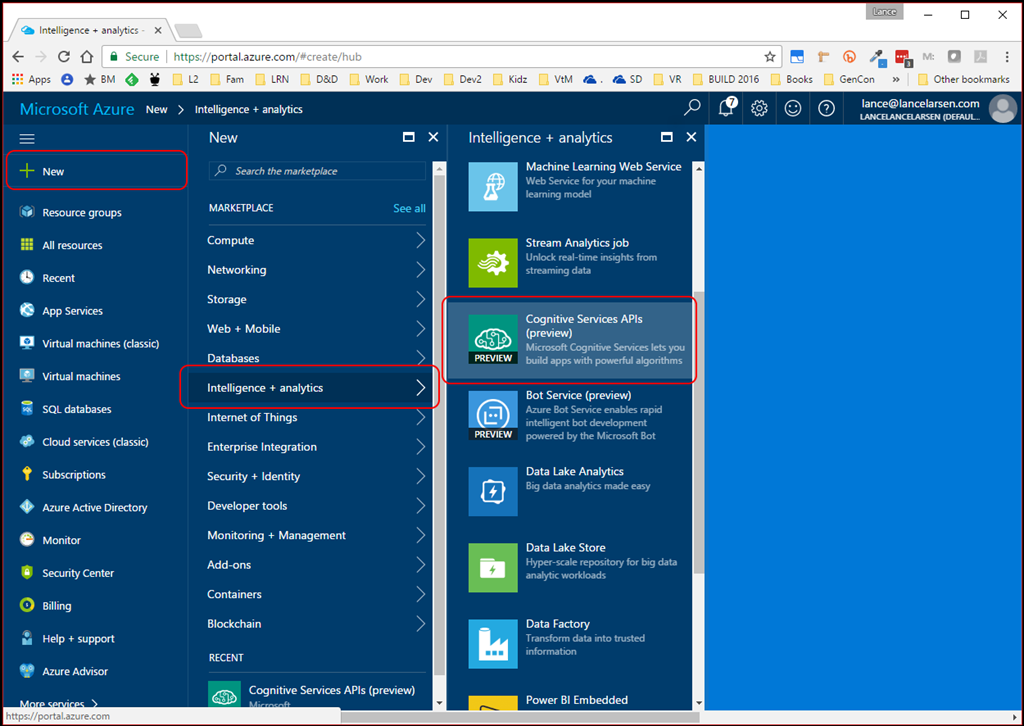This screenshot has width=1024, height=726.
Task: Select the Data Lake Analytics icon
Action: tap(493, 492)
